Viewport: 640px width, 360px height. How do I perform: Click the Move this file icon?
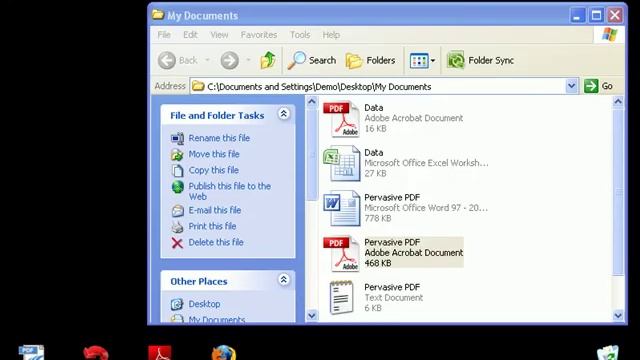click(x=177, y=154)
